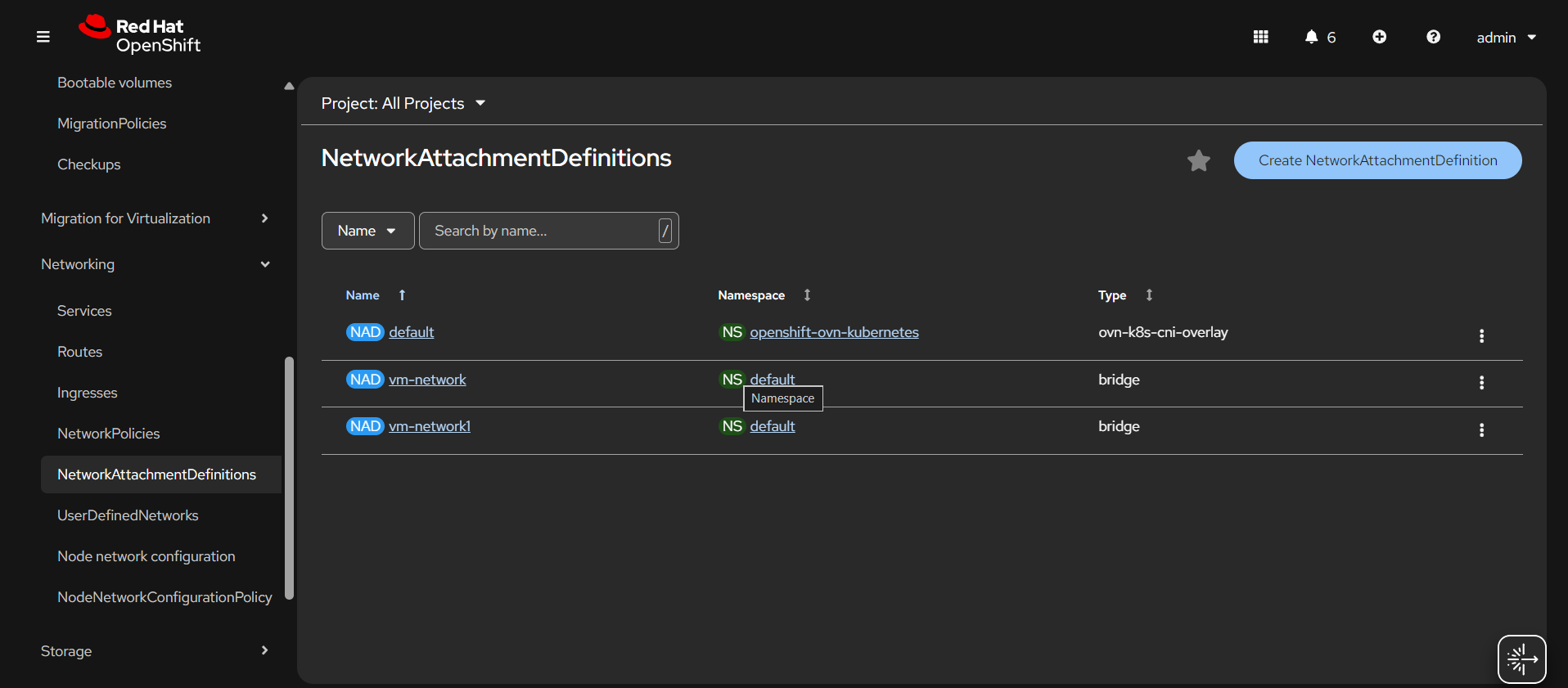Add page to favorites with star icon

[1198, 161]
